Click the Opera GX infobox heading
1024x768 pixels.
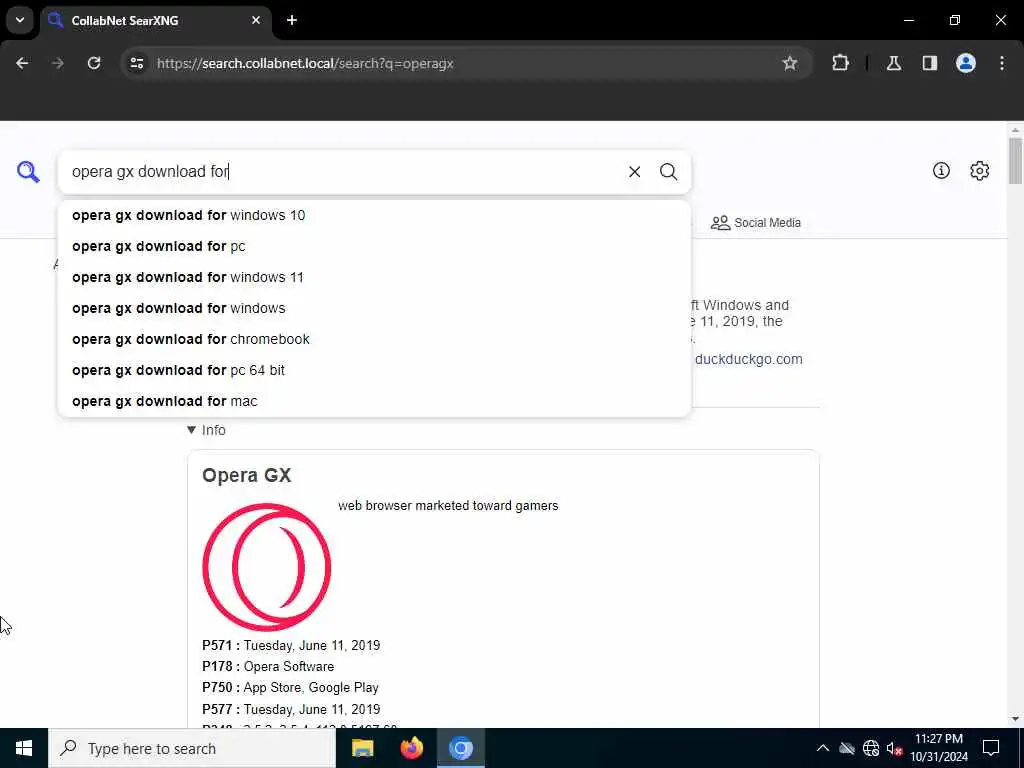coord(246,475)
